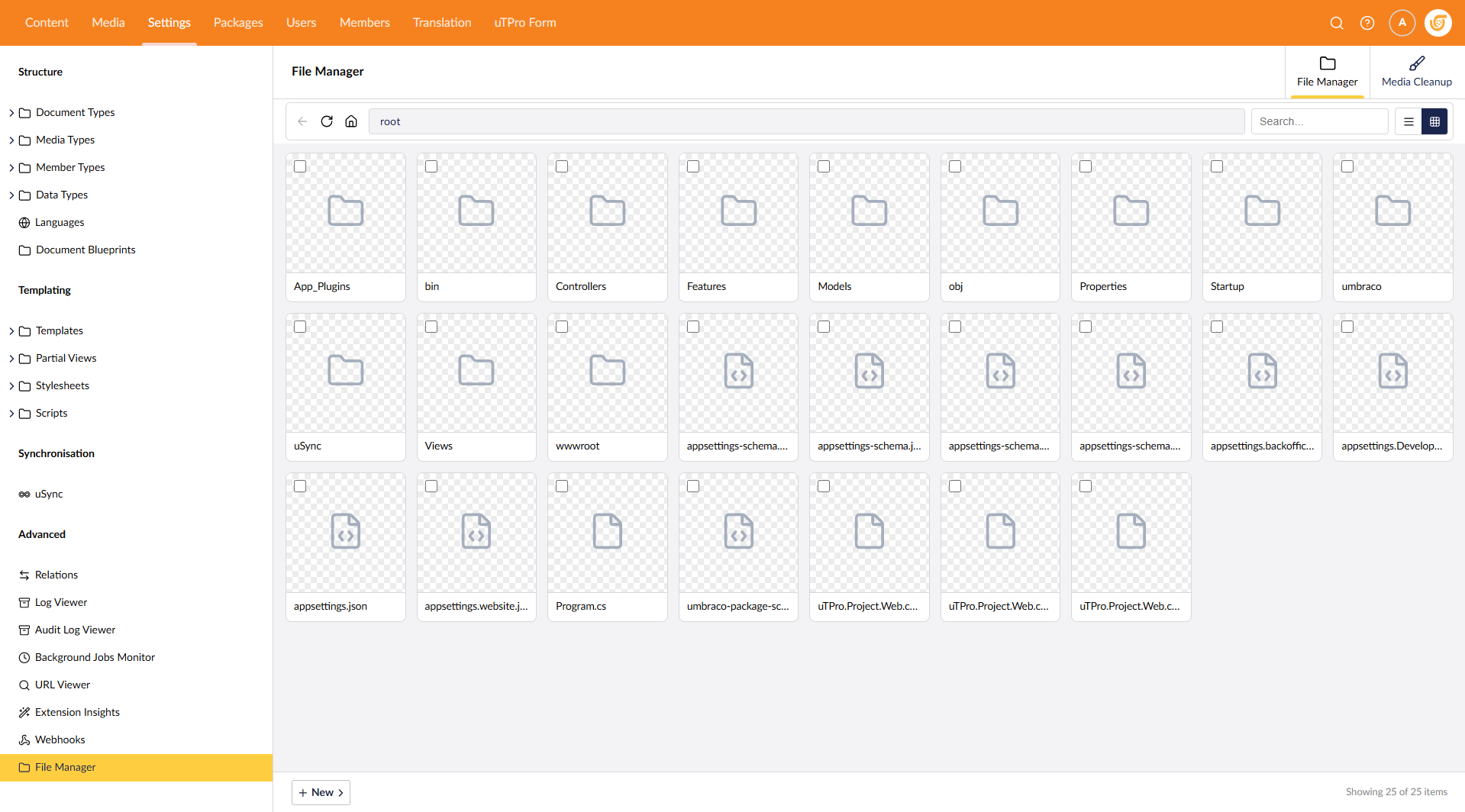Open Background Jobs Monitor
The width and height of the screenshot is (1465, 812).
pyautogui.click(x=87, y=657)
